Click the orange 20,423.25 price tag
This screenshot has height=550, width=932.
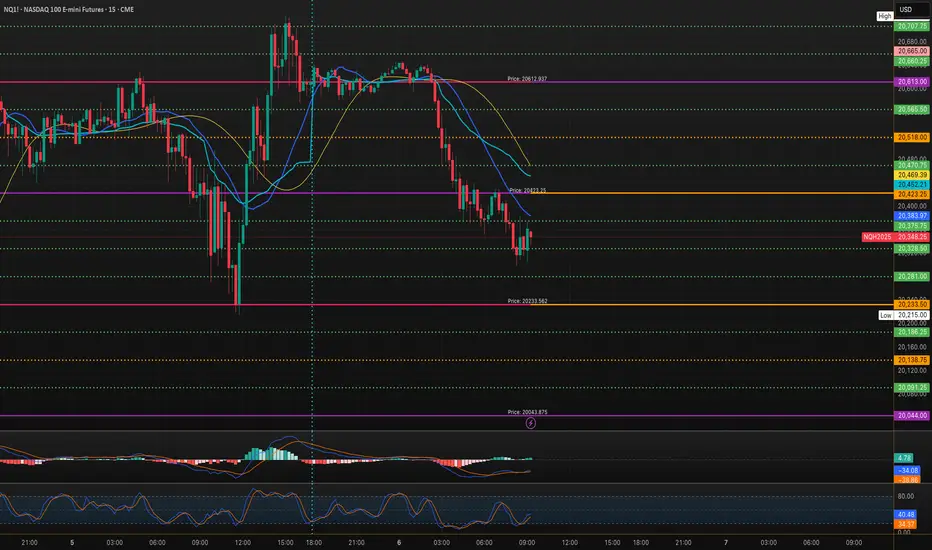pos(912,194)
